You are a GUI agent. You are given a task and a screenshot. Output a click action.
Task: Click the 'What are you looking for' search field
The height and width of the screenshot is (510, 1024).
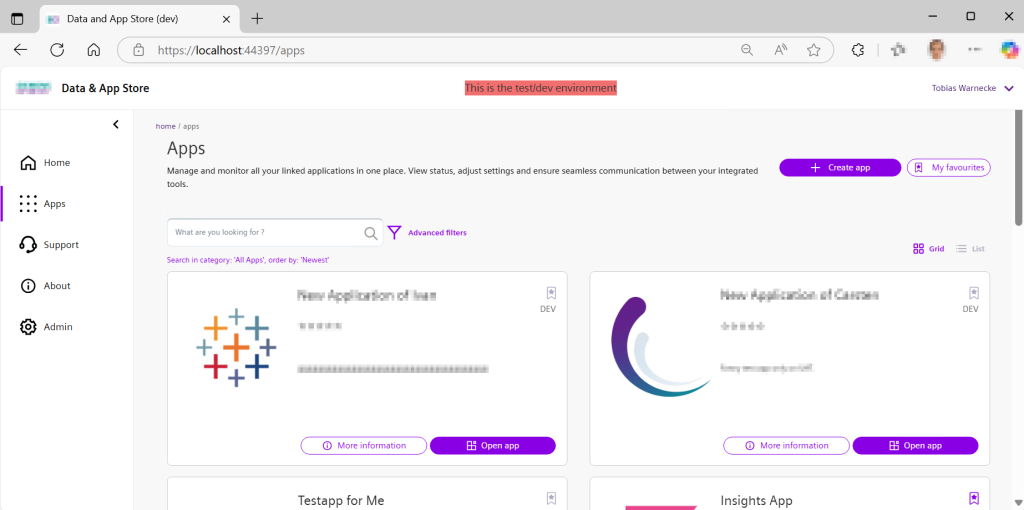pyautogui.click(x=265, y=233)
